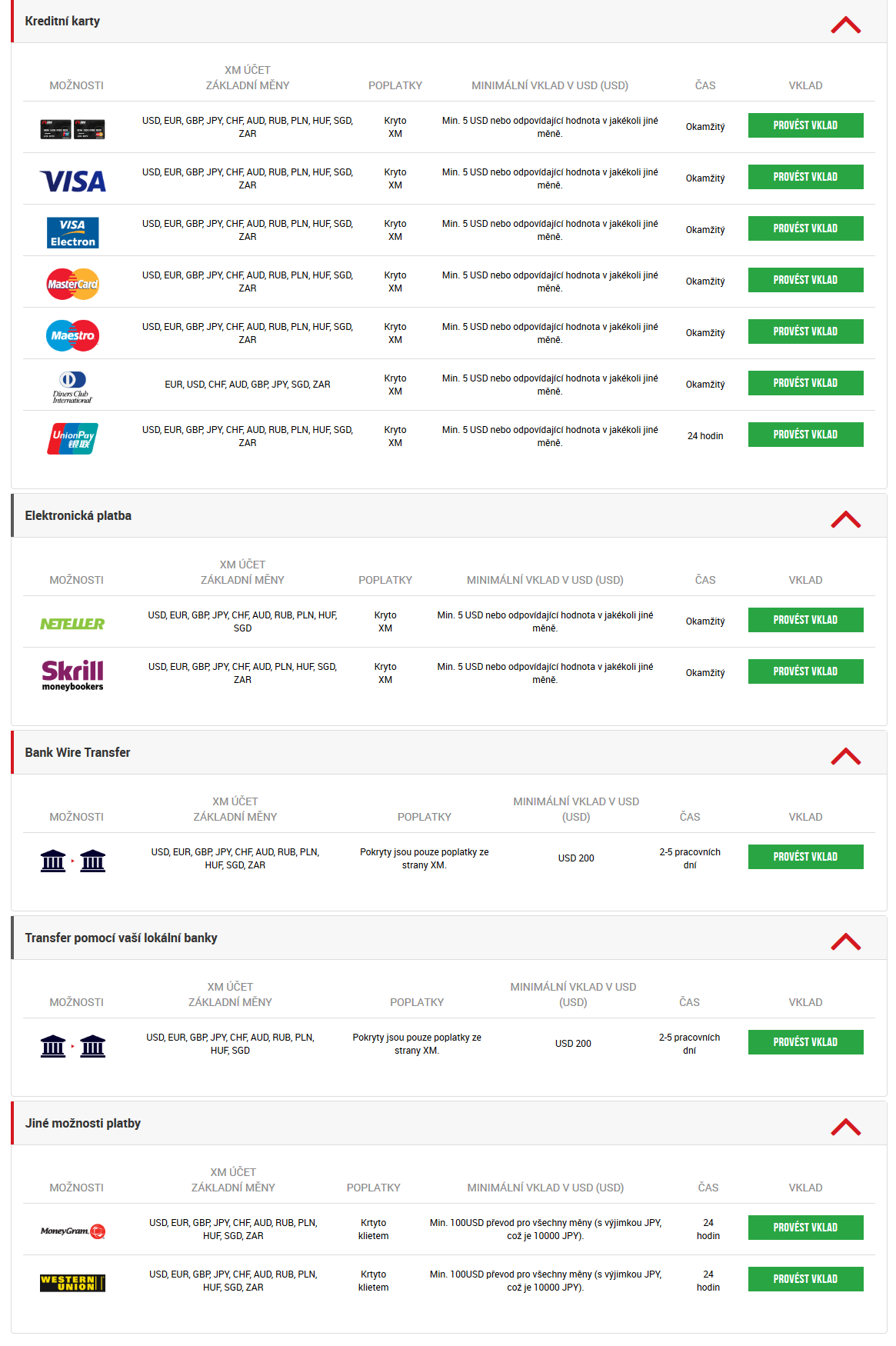This screenshot has height=1346, width=896.
Task: Collapse the Elektronická platba section chevron
Action: click(x=845, y=519)
